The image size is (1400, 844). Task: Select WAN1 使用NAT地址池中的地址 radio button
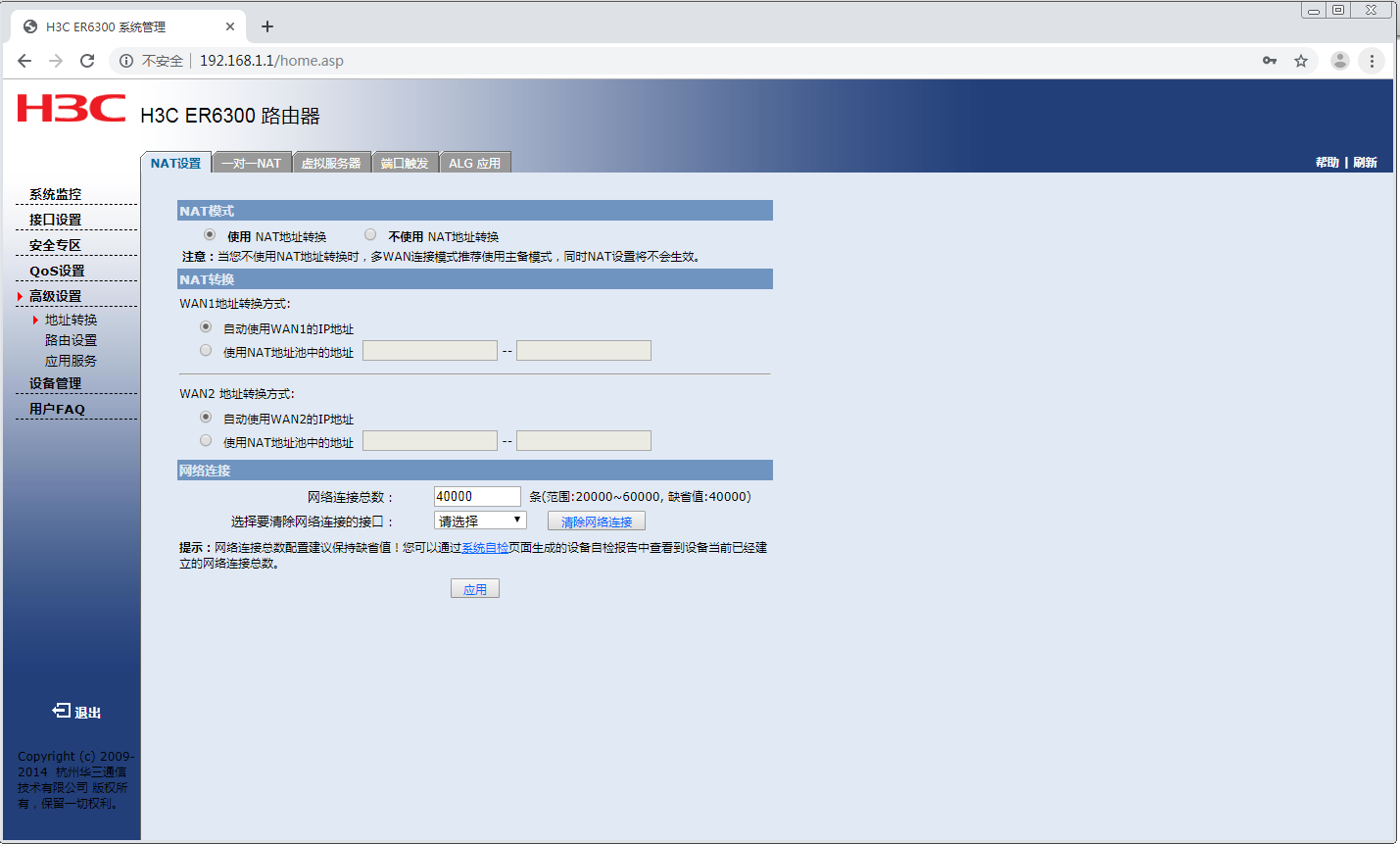pos(206,351)
